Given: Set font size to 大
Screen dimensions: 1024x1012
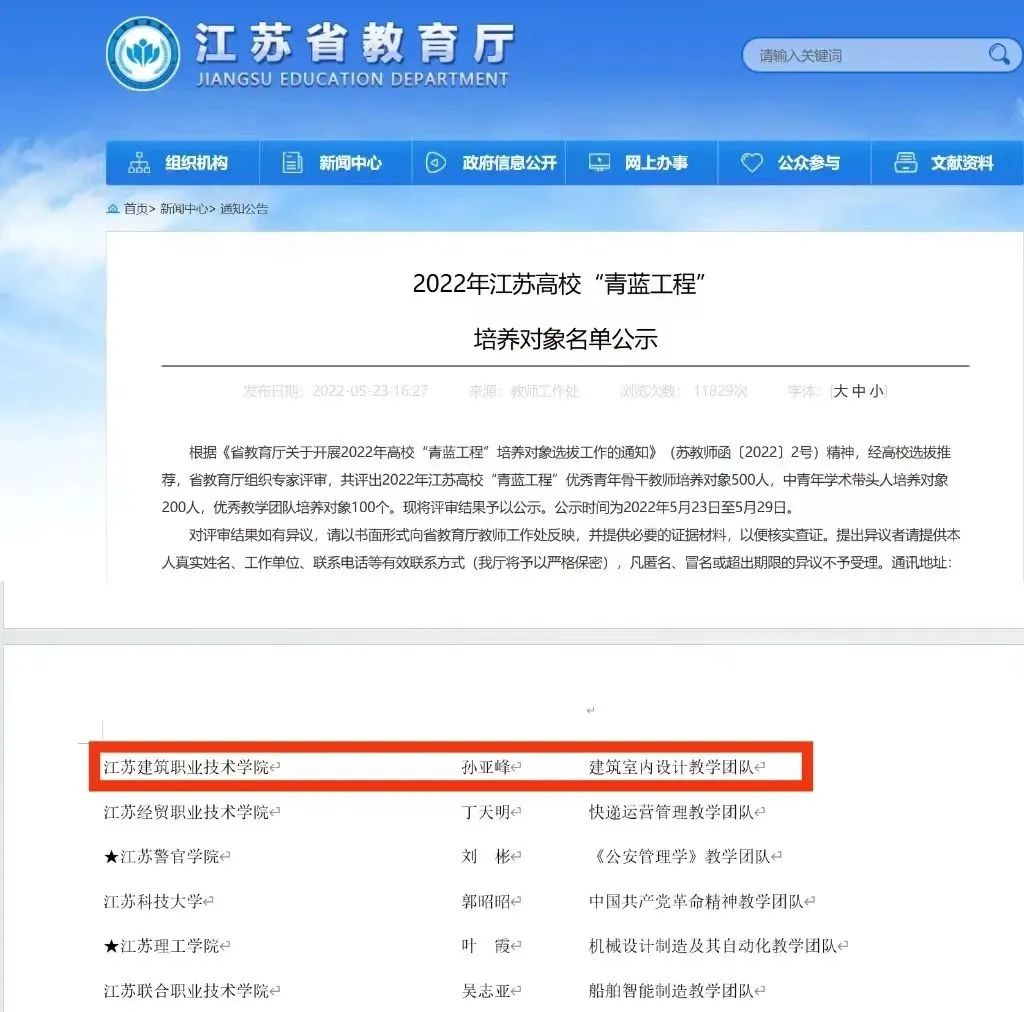Looking at the screenshot, I should point(841,391).
